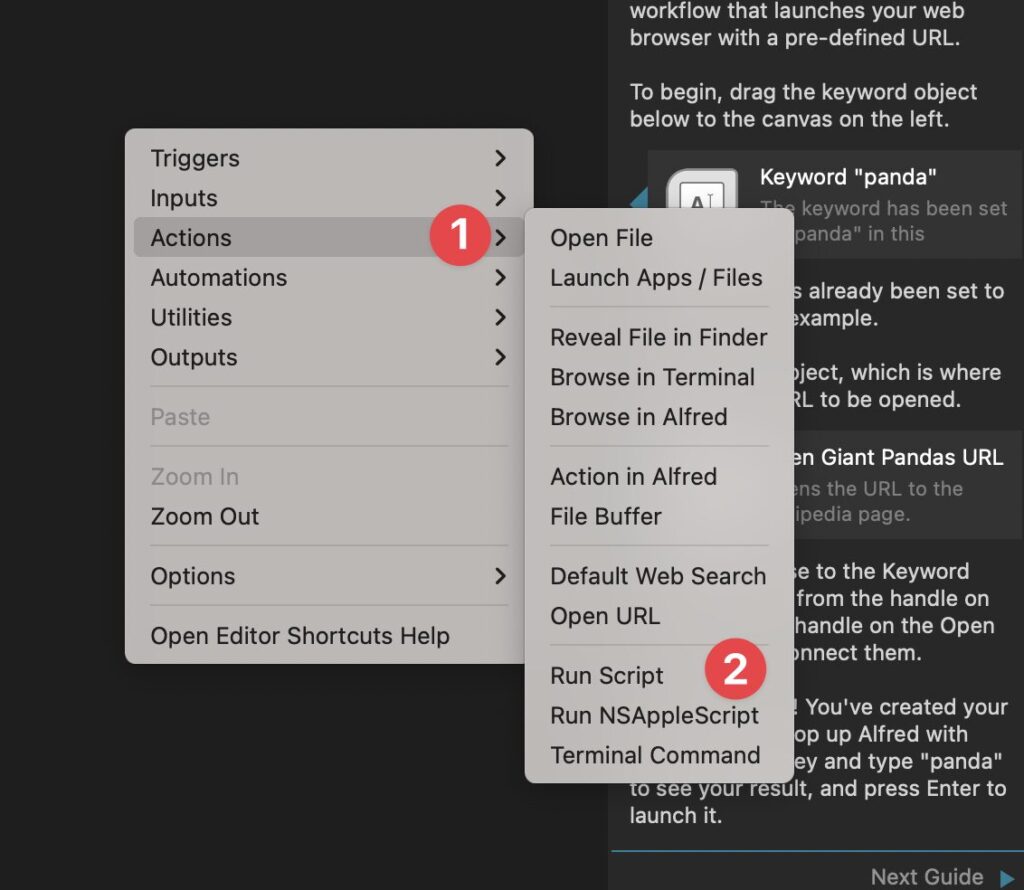Click the Keyword object icon
The image size is (1024, 890).
click(702, 189)
